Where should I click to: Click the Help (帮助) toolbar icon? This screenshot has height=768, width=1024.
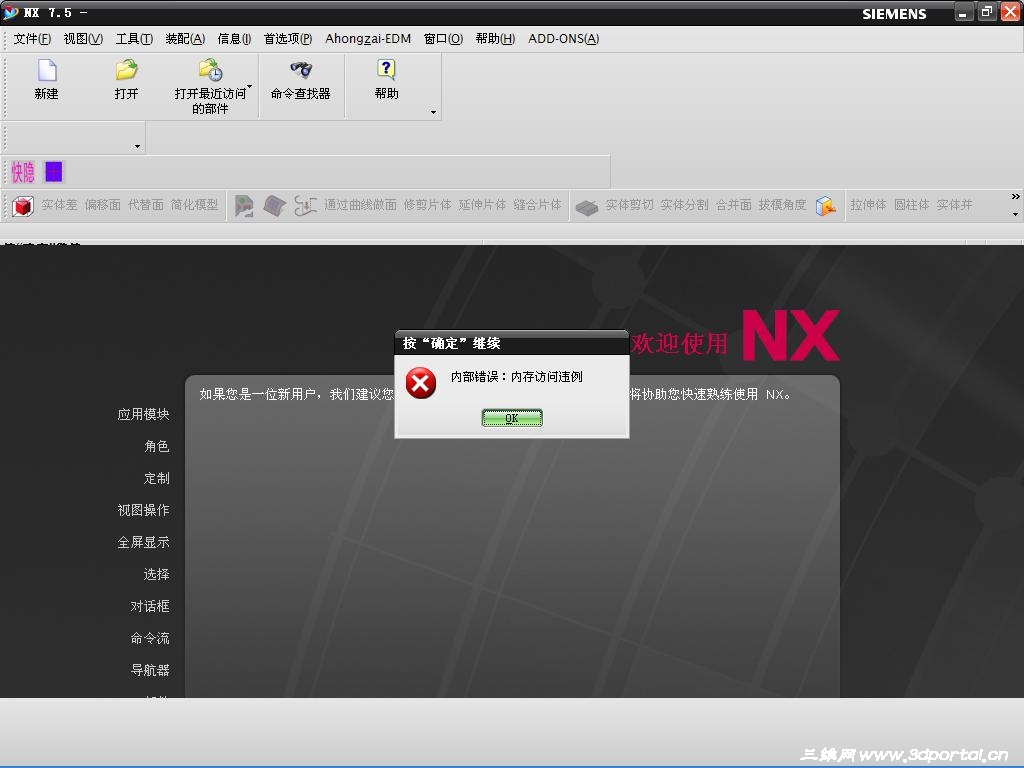[x=386, y=69]
